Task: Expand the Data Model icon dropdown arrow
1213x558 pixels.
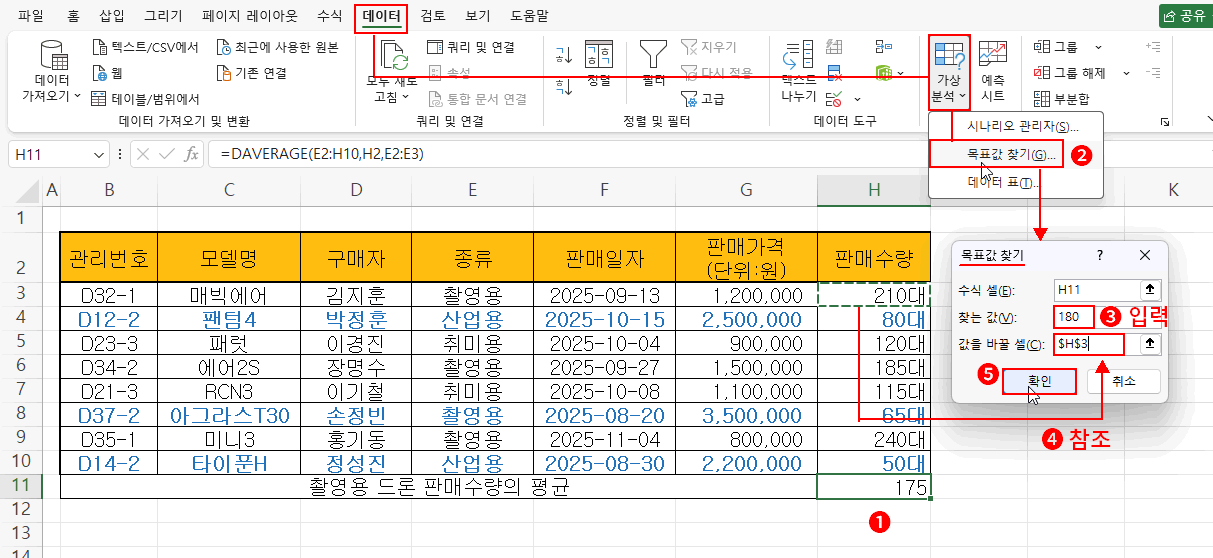Action: pyautogui.click(x=901, y=73)
